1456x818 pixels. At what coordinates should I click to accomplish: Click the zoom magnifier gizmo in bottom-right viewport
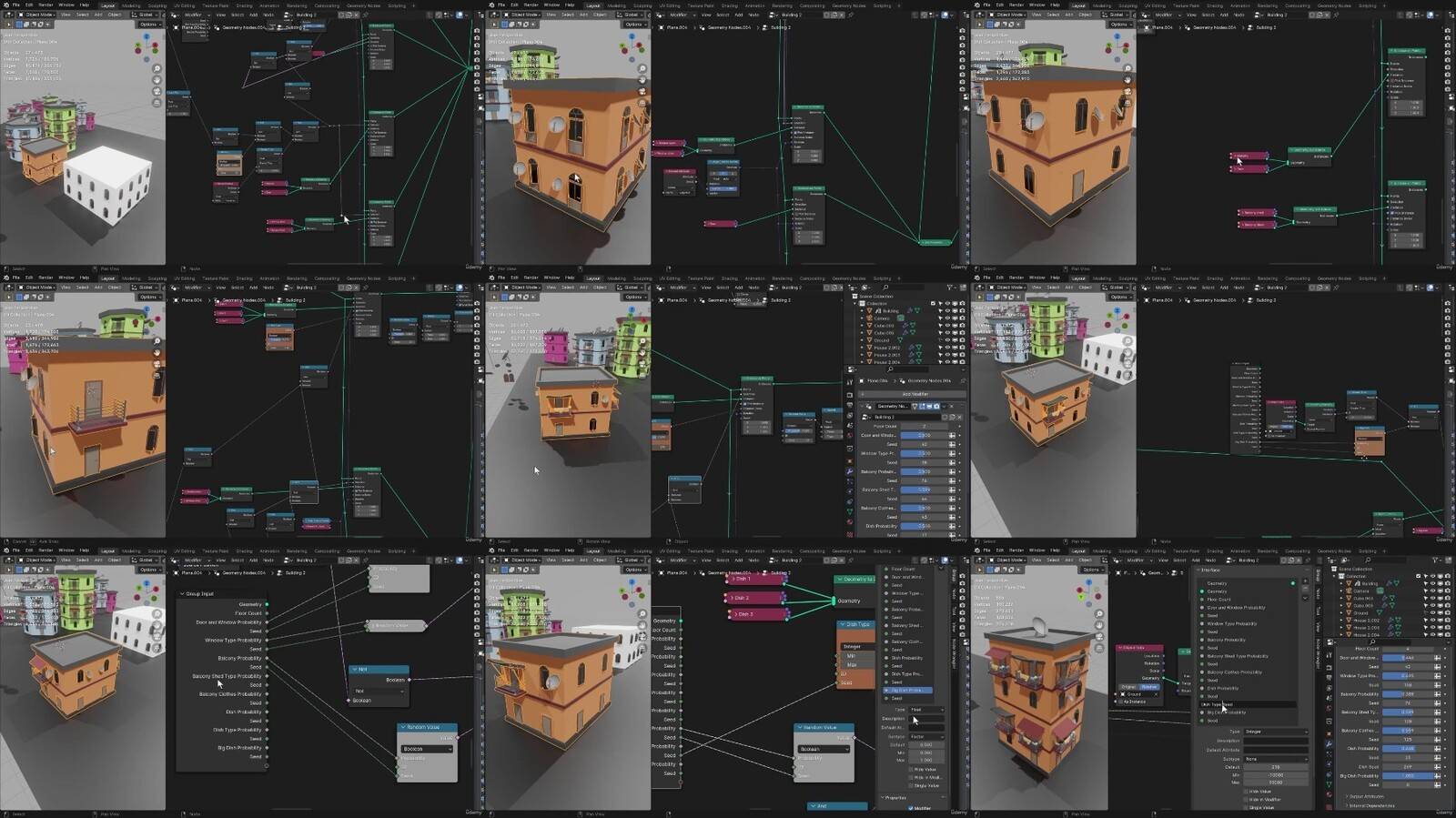pyautogui.click(x=1098, y=614)
